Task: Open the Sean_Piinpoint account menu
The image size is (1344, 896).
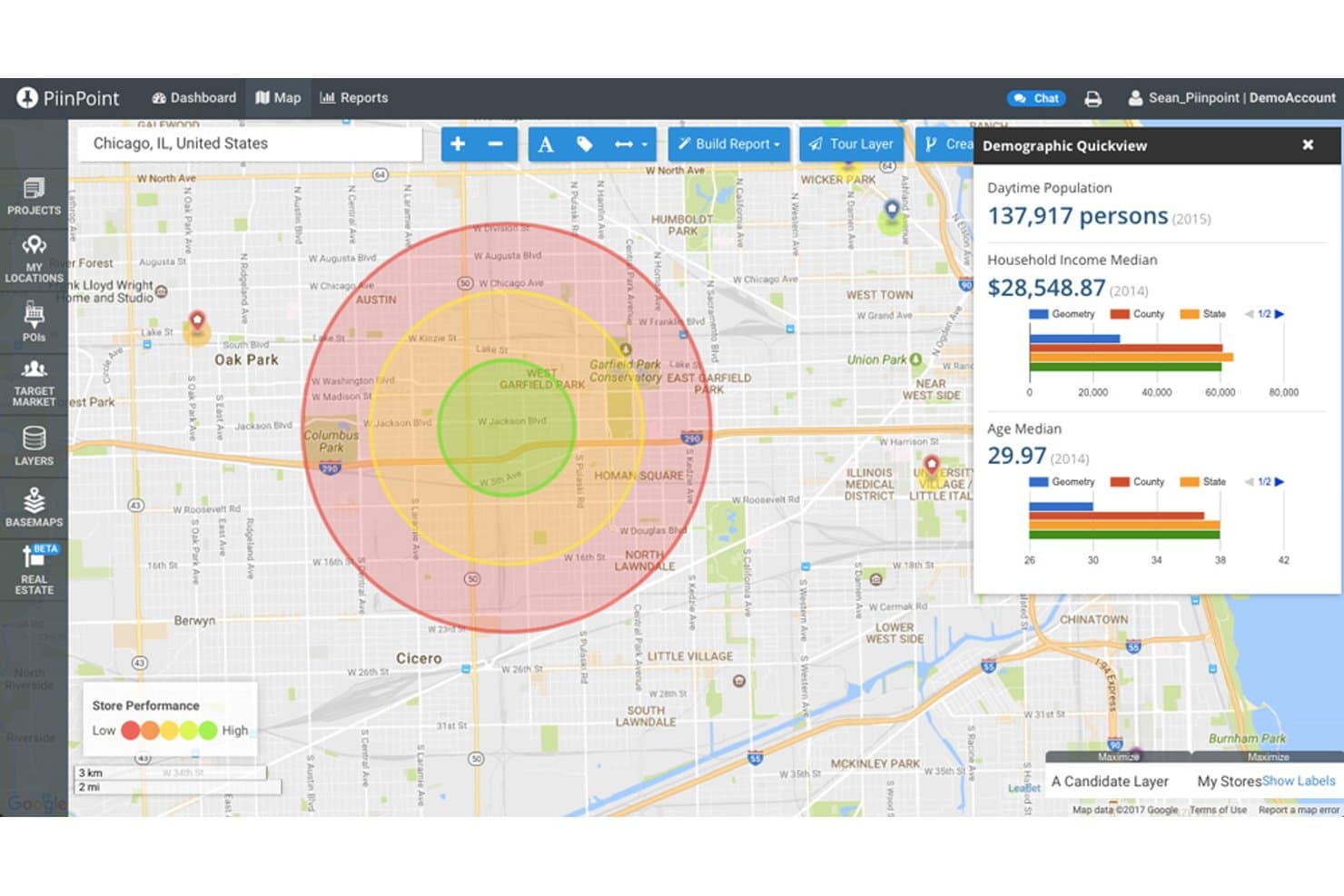Action: (1231, 98)
